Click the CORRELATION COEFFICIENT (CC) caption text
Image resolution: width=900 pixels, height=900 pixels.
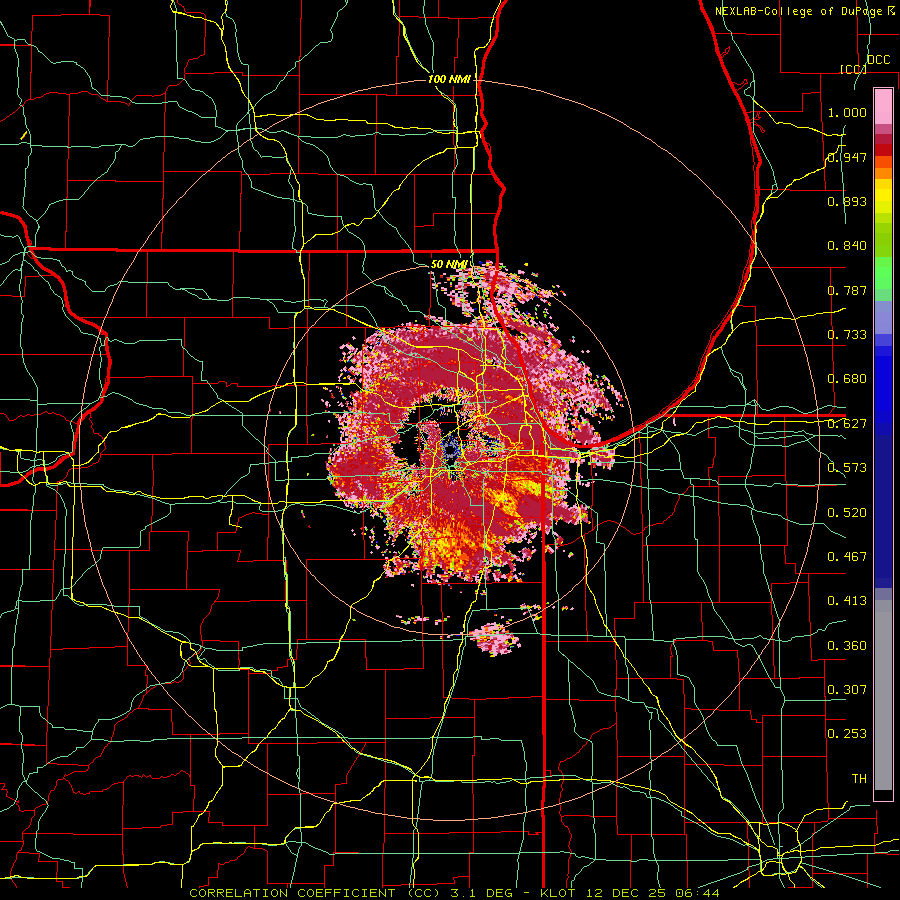[x=315, y=893]
